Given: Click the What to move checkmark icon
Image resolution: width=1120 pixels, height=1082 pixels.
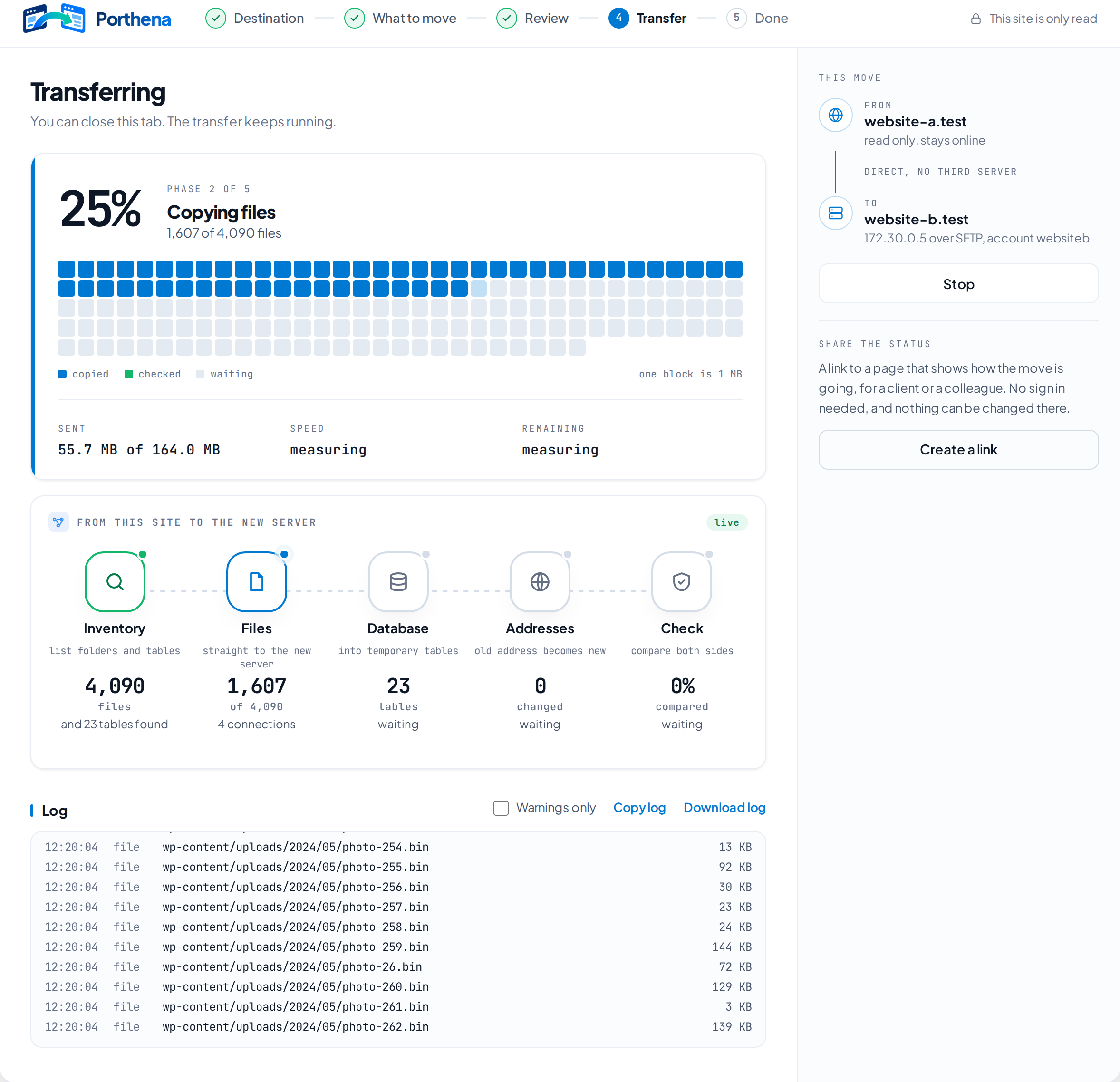Looking at the screenshot, I should coord(354,18).
